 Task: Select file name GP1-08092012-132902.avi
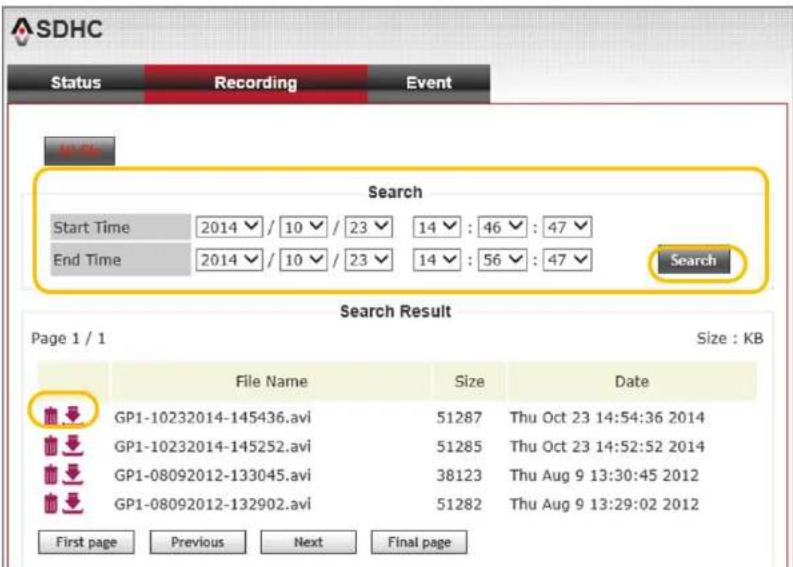[x=212, y=504]
